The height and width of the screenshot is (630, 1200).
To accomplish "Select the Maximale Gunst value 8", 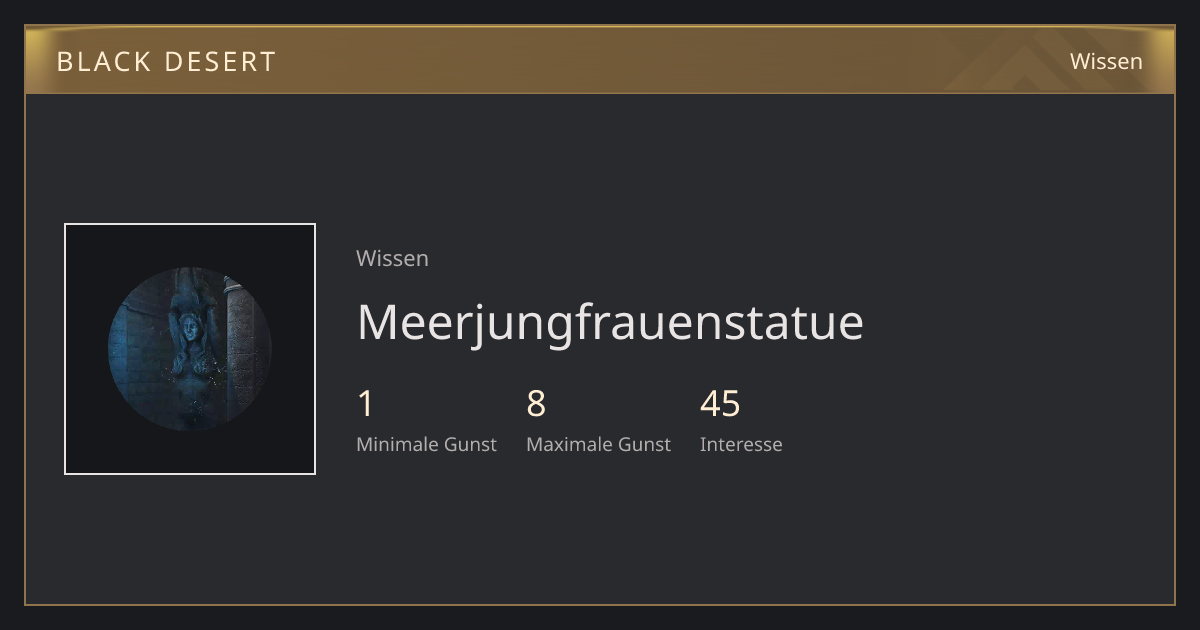I will (536, 404).
